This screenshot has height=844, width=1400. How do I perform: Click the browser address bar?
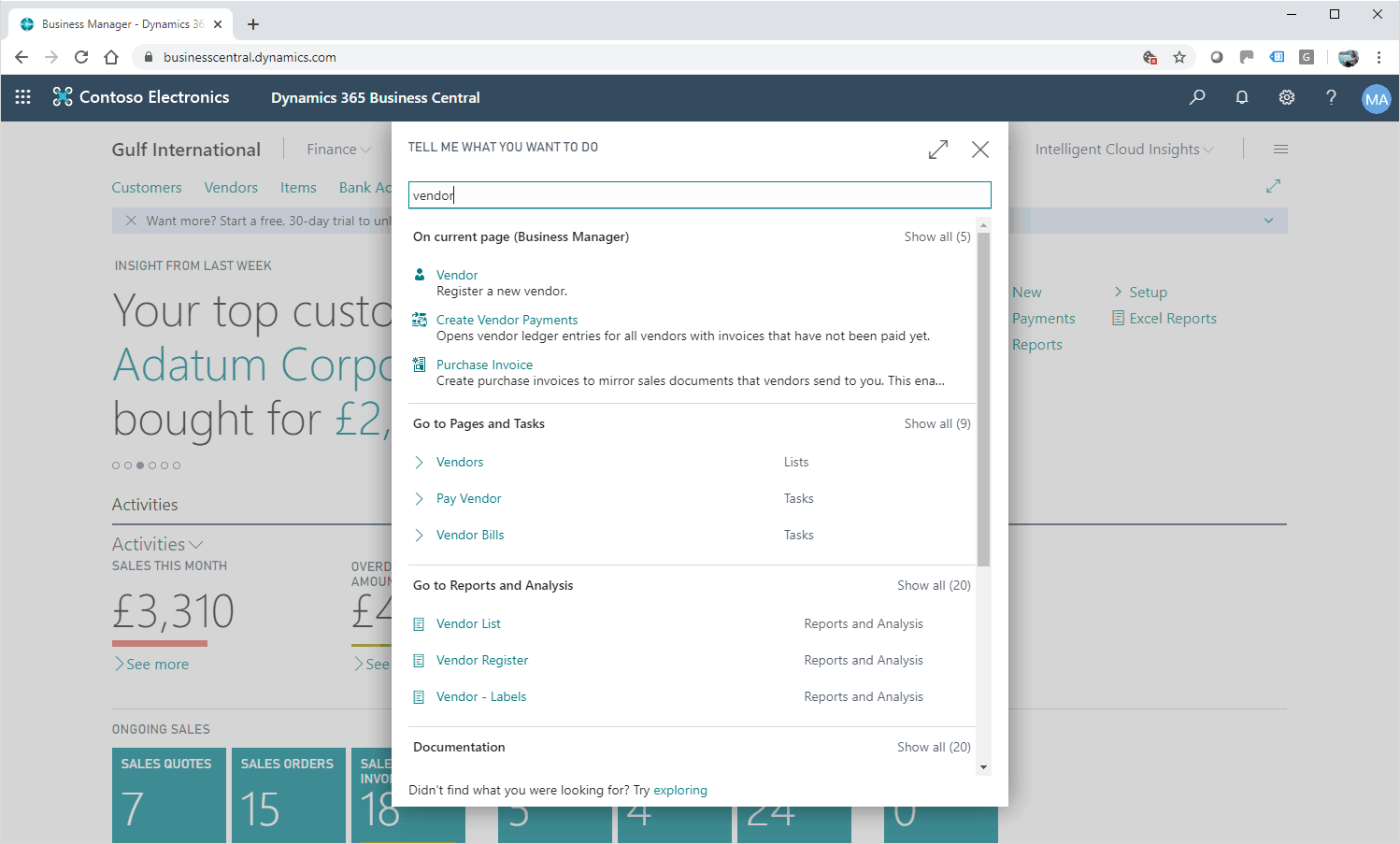[x=636, y=57]
